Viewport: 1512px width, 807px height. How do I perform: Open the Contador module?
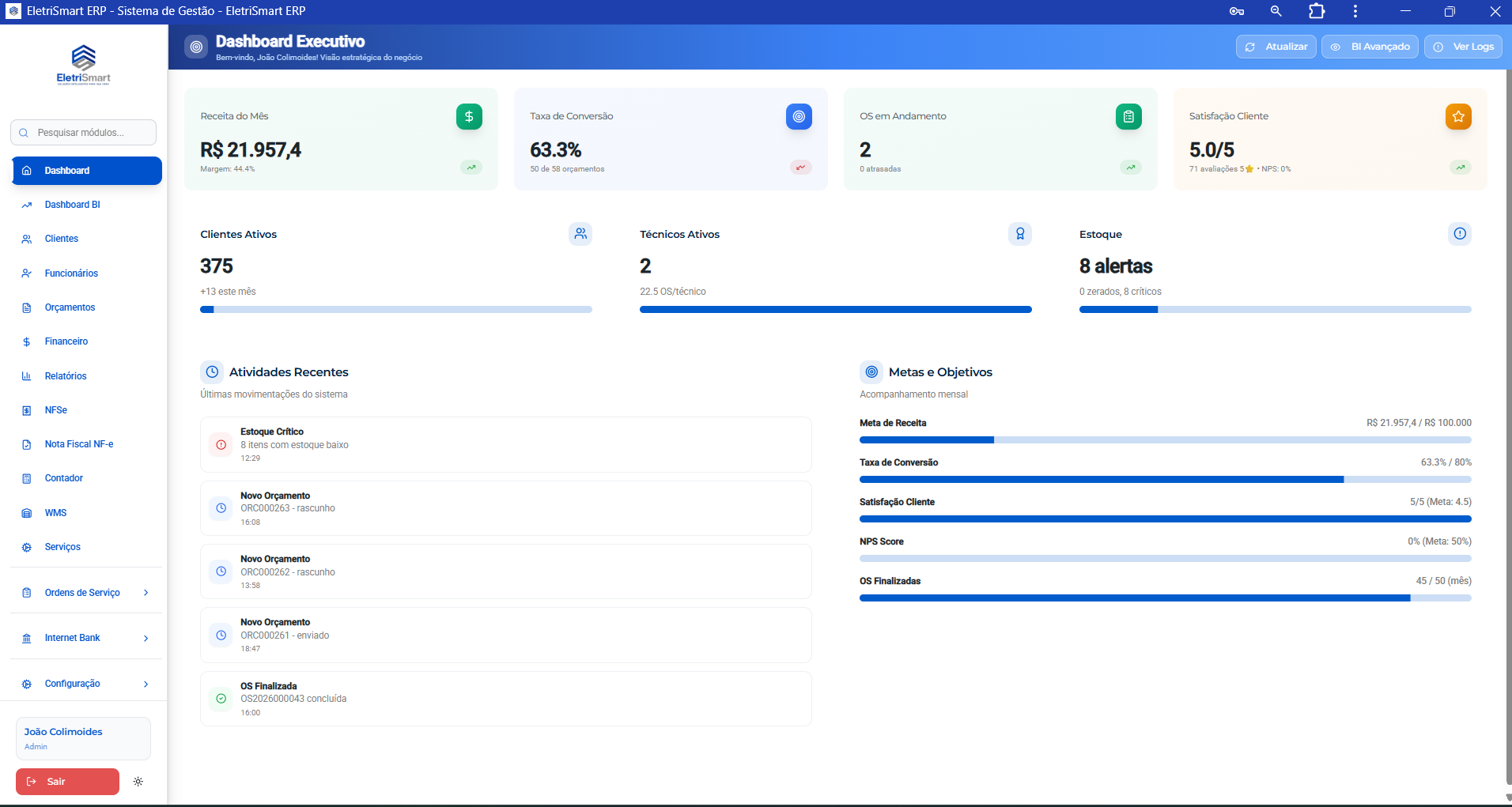[87, 478]
